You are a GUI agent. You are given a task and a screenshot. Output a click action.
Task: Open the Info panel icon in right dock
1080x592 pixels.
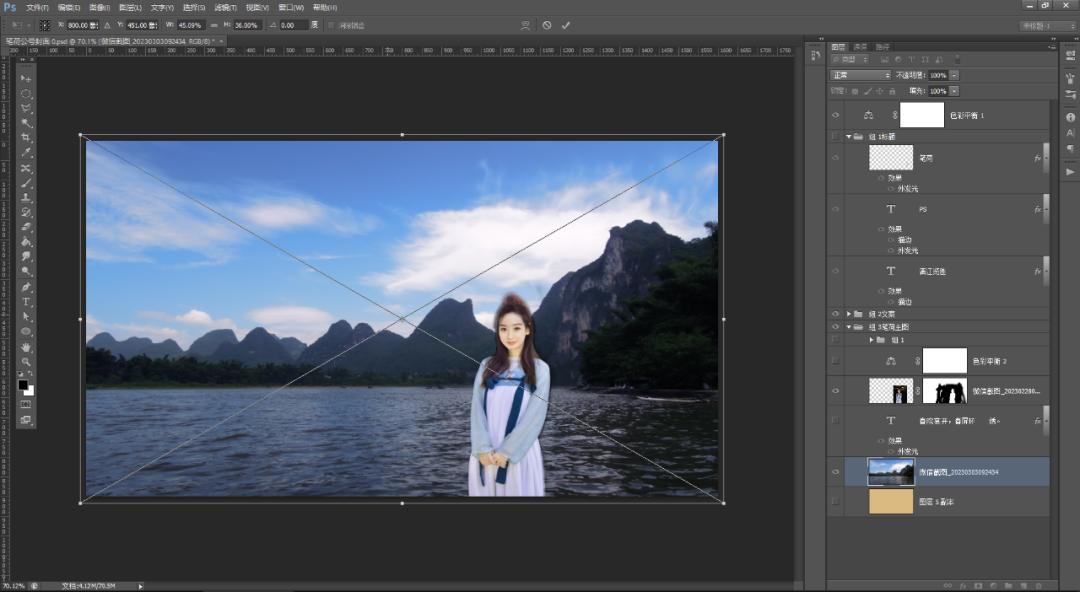(x=1071, y=117)
